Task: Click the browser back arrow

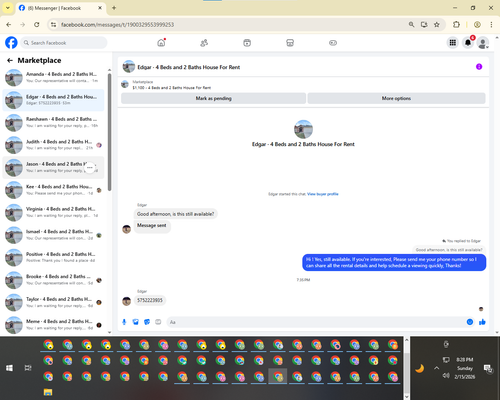Action: point(9,24)
